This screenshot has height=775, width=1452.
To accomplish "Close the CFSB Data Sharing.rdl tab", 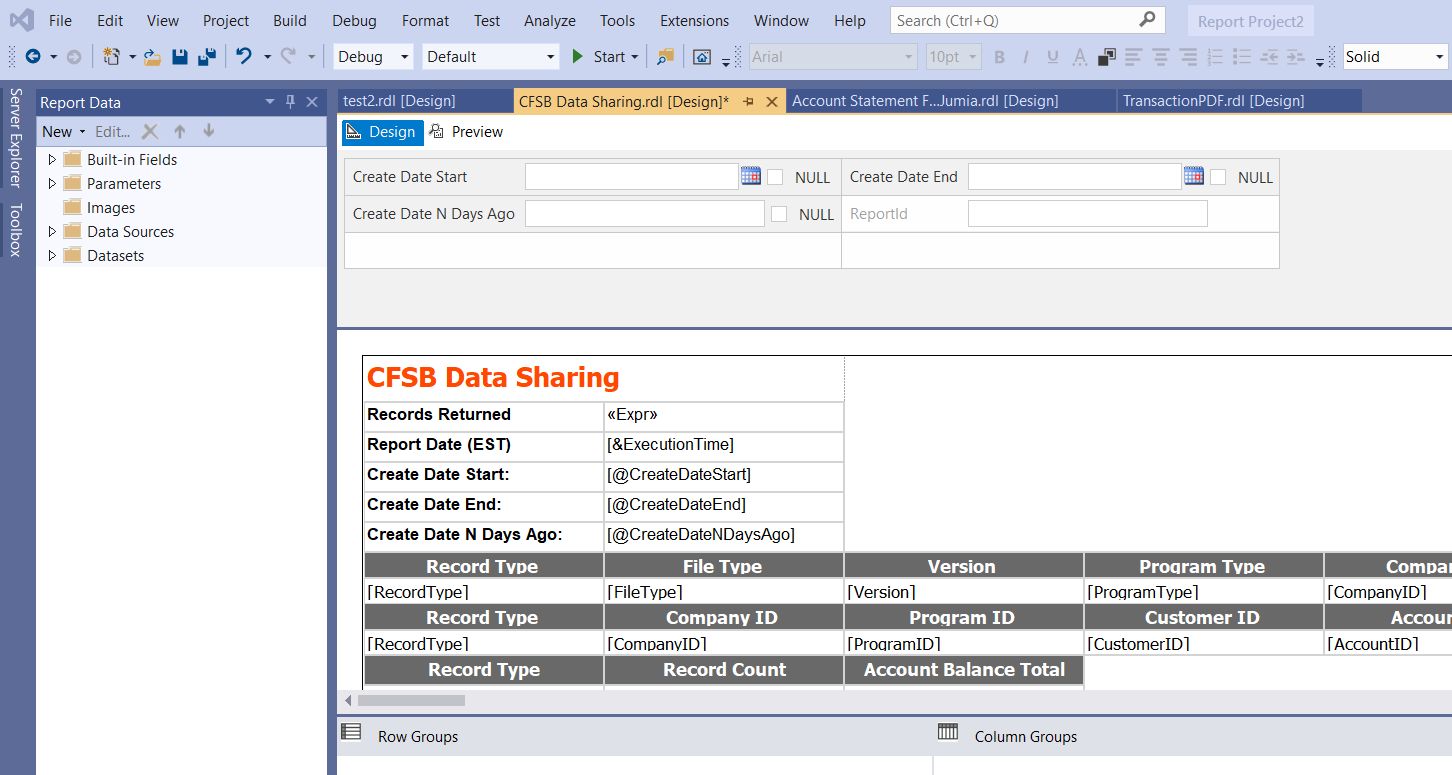I will pyautogui.click(x=771, y=102).
